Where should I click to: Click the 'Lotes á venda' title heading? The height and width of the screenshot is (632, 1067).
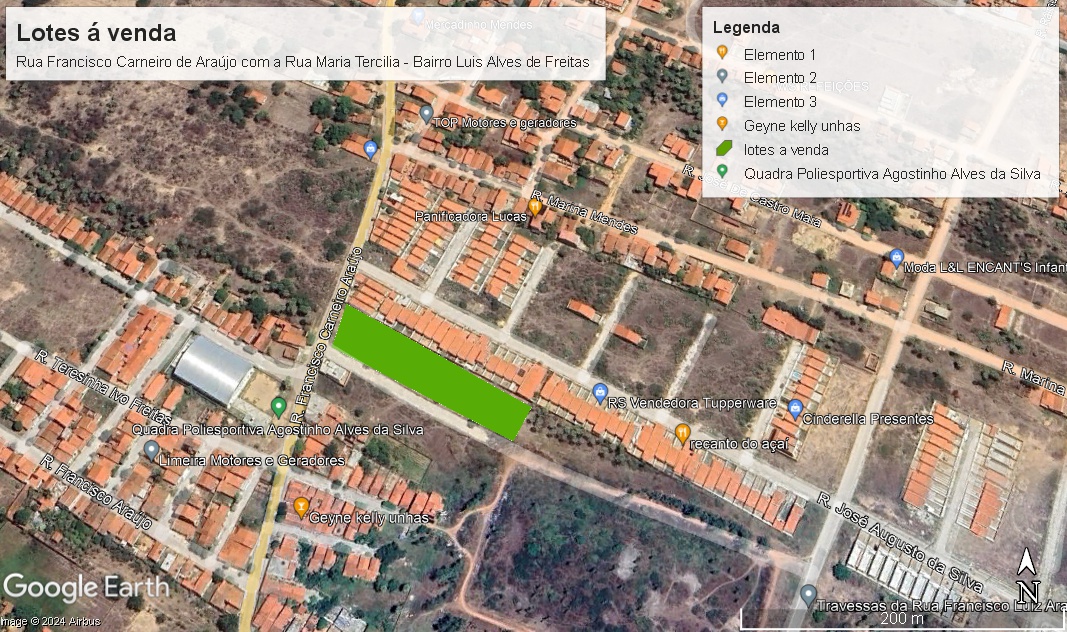pos(96,33)
